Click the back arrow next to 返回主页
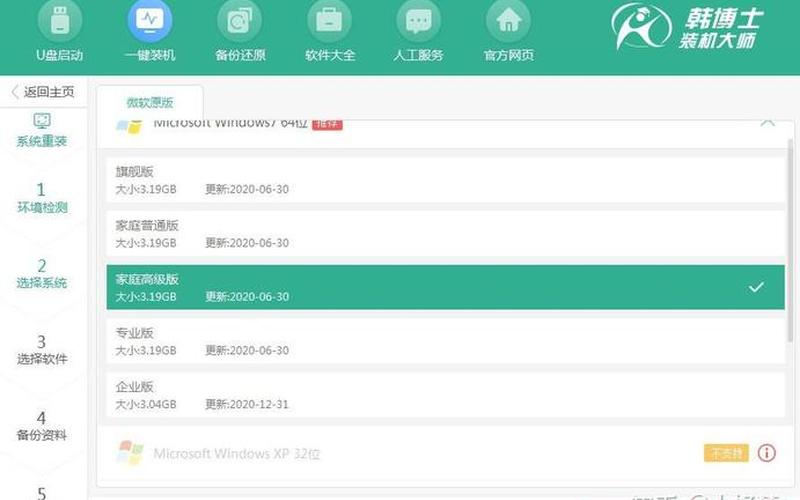Image resolution: width=800 pixels, height=500 pixels. (15, 92)
